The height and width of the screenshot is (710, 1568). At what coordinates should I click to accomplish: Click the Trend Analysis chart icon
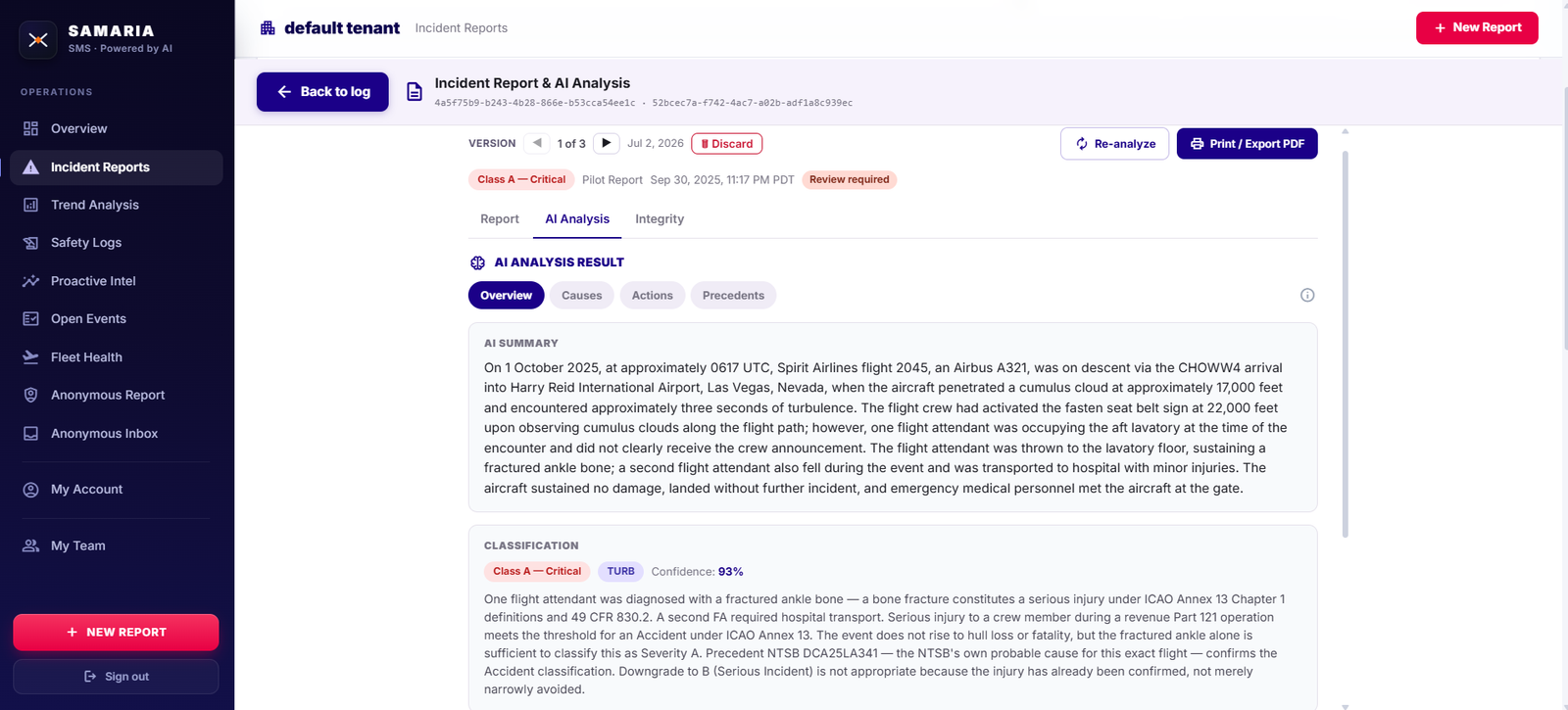(31, 206)
